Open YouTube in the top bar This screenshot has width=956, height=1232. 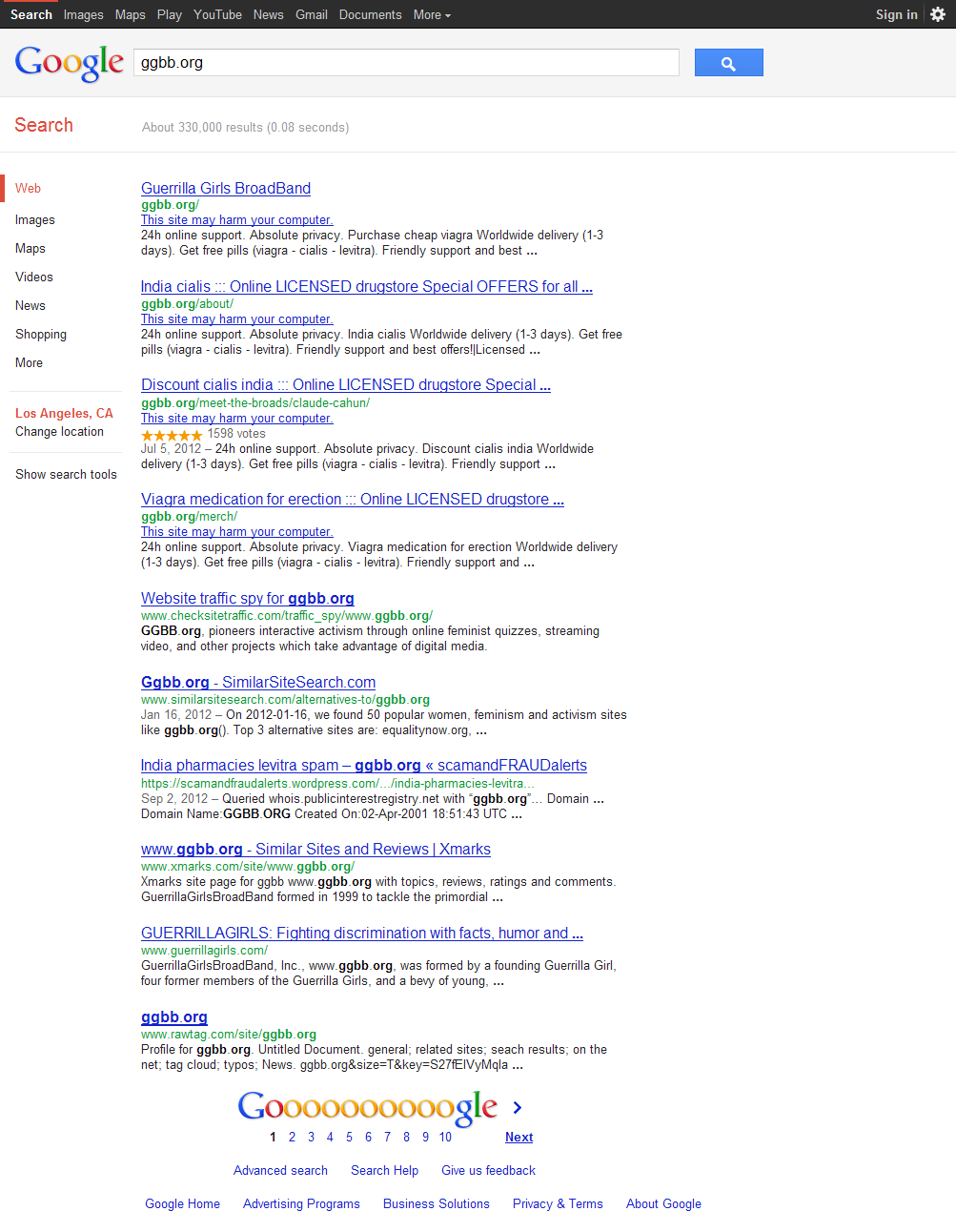click(217, 14)
